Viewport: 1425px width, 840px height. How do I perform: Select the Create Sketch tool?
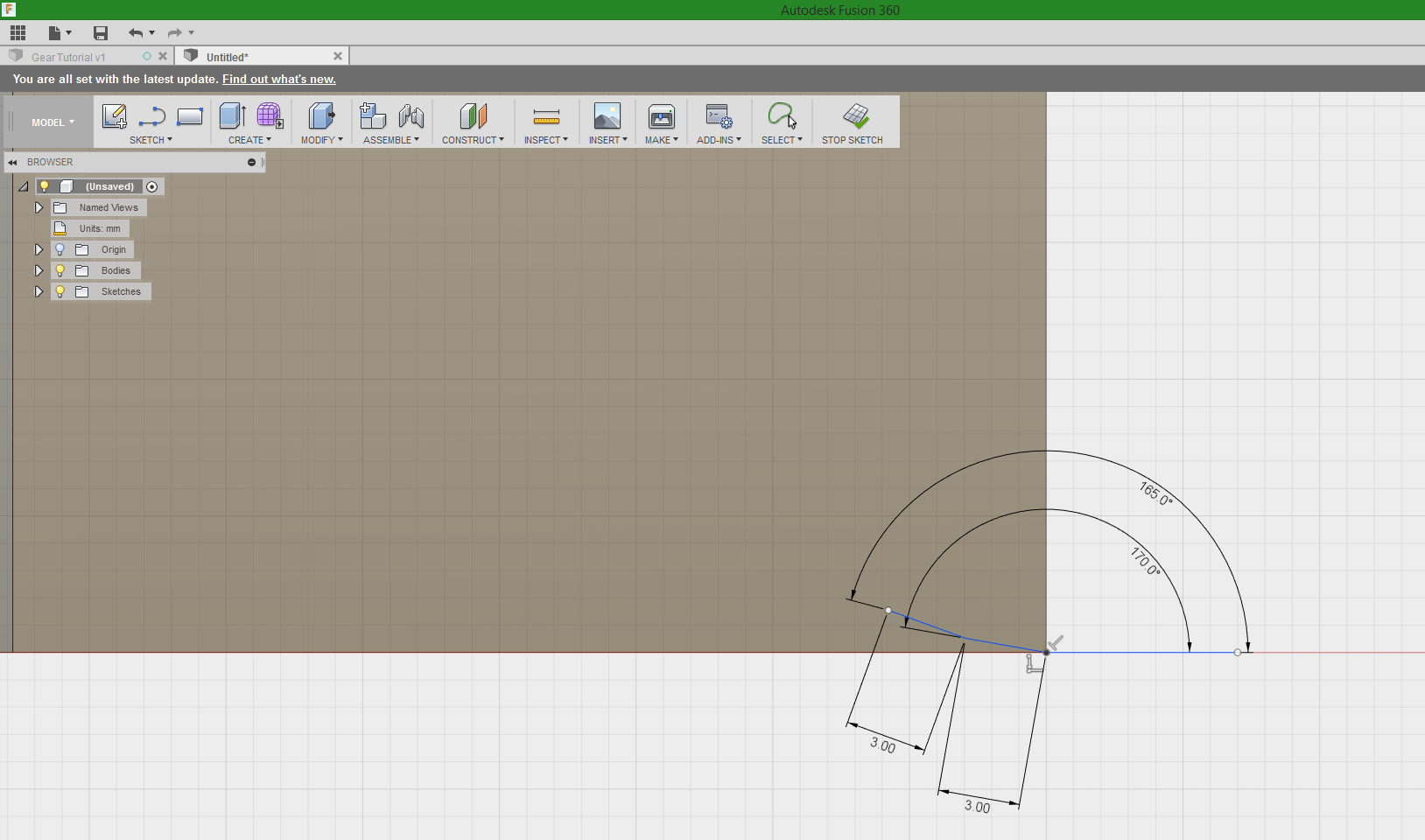(x=114, y=116)
